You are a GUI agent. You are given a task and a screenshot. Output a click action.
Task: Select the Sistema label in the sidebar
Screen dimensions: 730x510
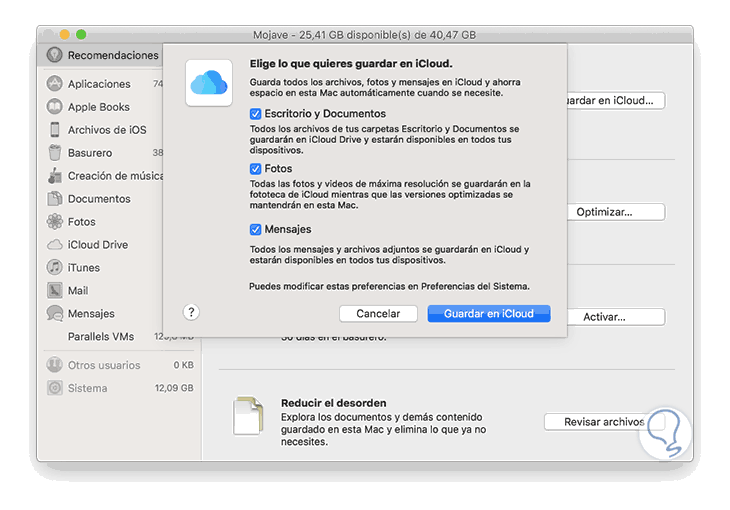[88, 388]
